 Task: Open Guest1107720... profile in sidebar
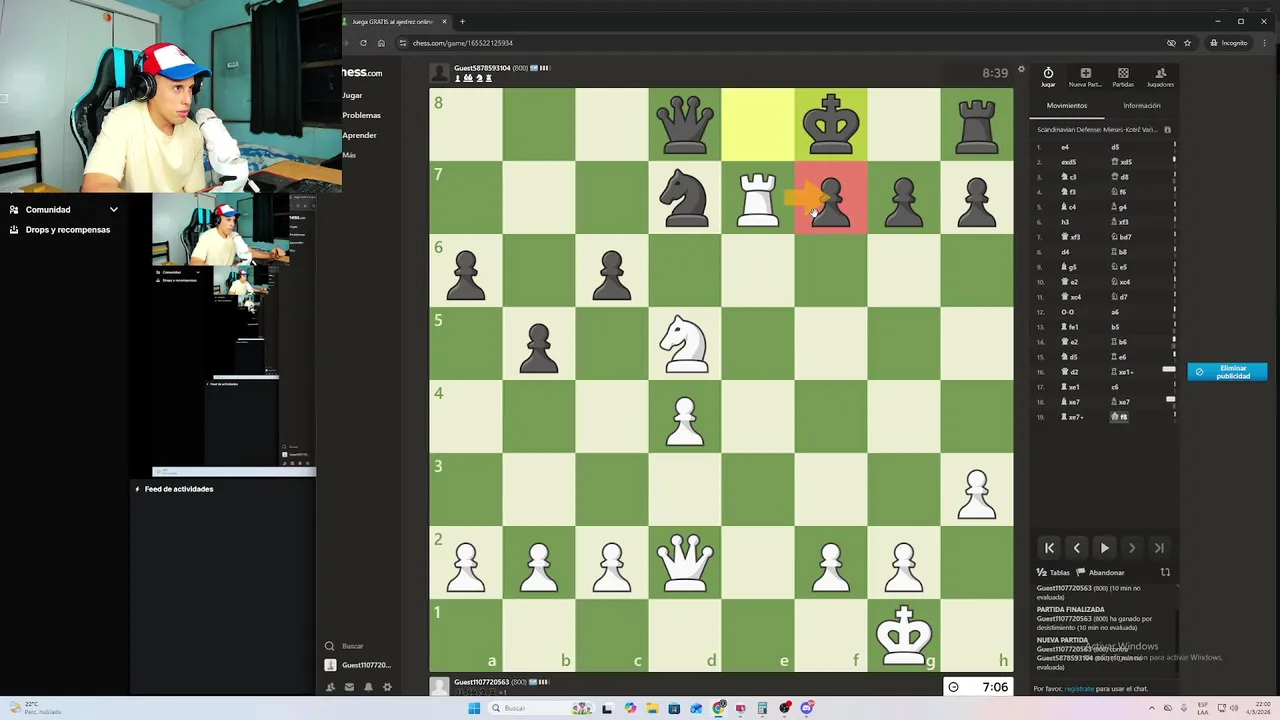(358, 665)
